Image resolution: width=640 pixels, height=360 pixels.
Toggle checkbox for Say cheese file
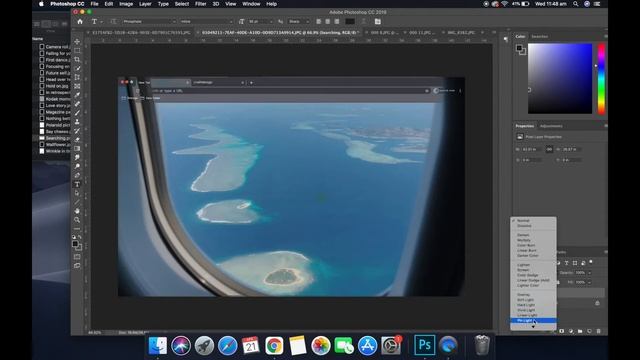[x=42, y=132]
